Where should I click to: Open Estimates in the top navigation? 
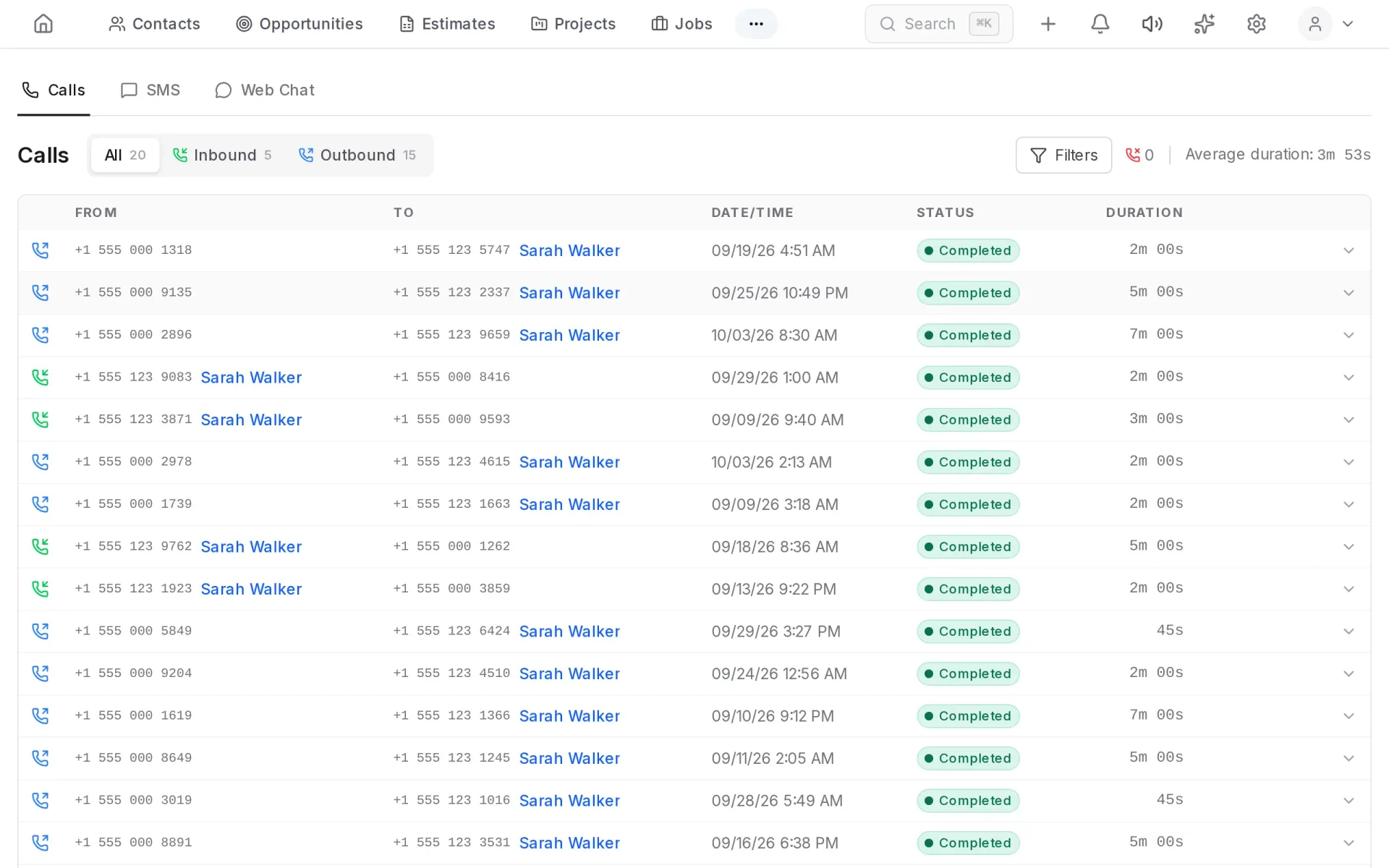coord(447,24)
